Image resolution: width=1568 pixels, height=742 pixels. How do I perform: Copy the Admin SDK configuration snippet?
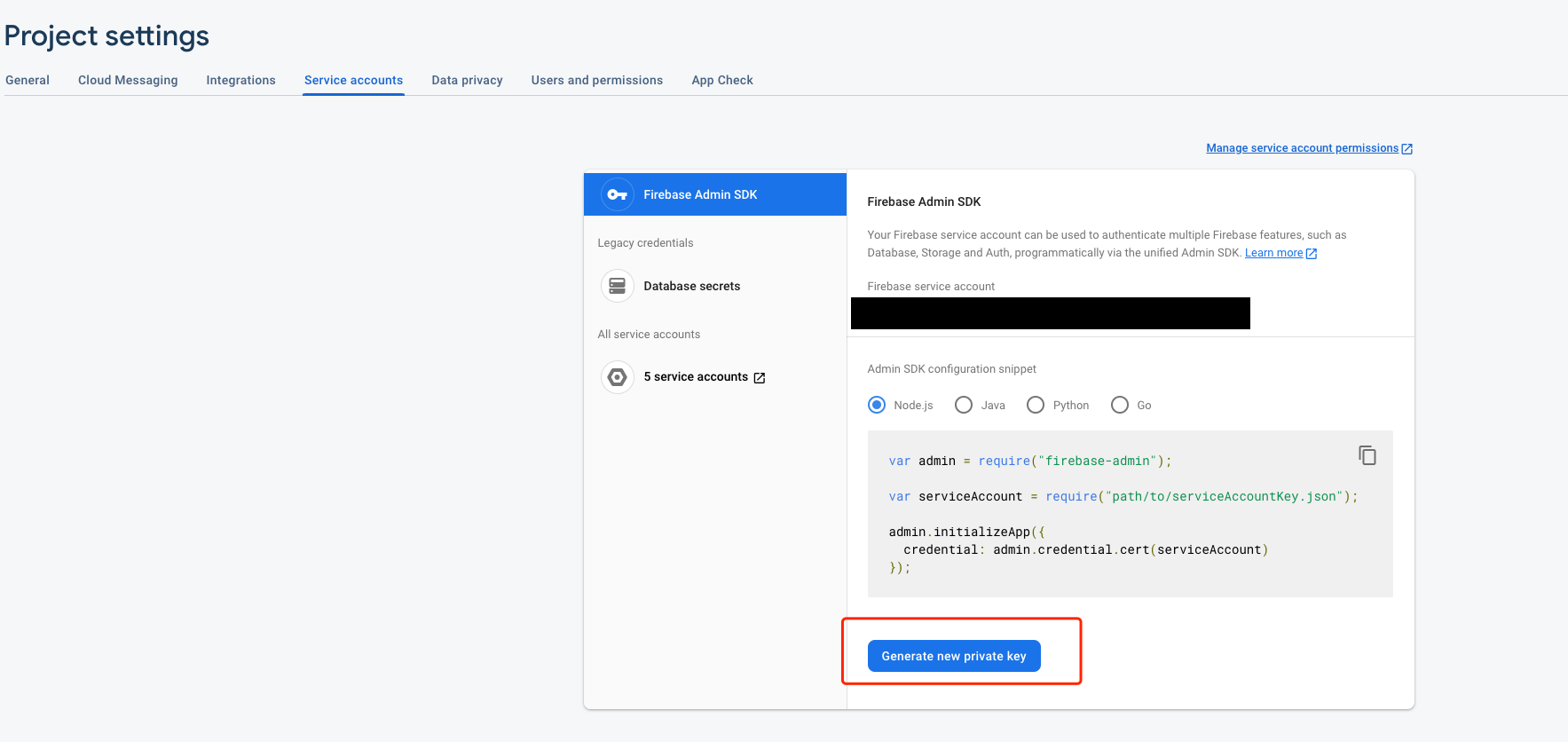(x=1367, y=455)
